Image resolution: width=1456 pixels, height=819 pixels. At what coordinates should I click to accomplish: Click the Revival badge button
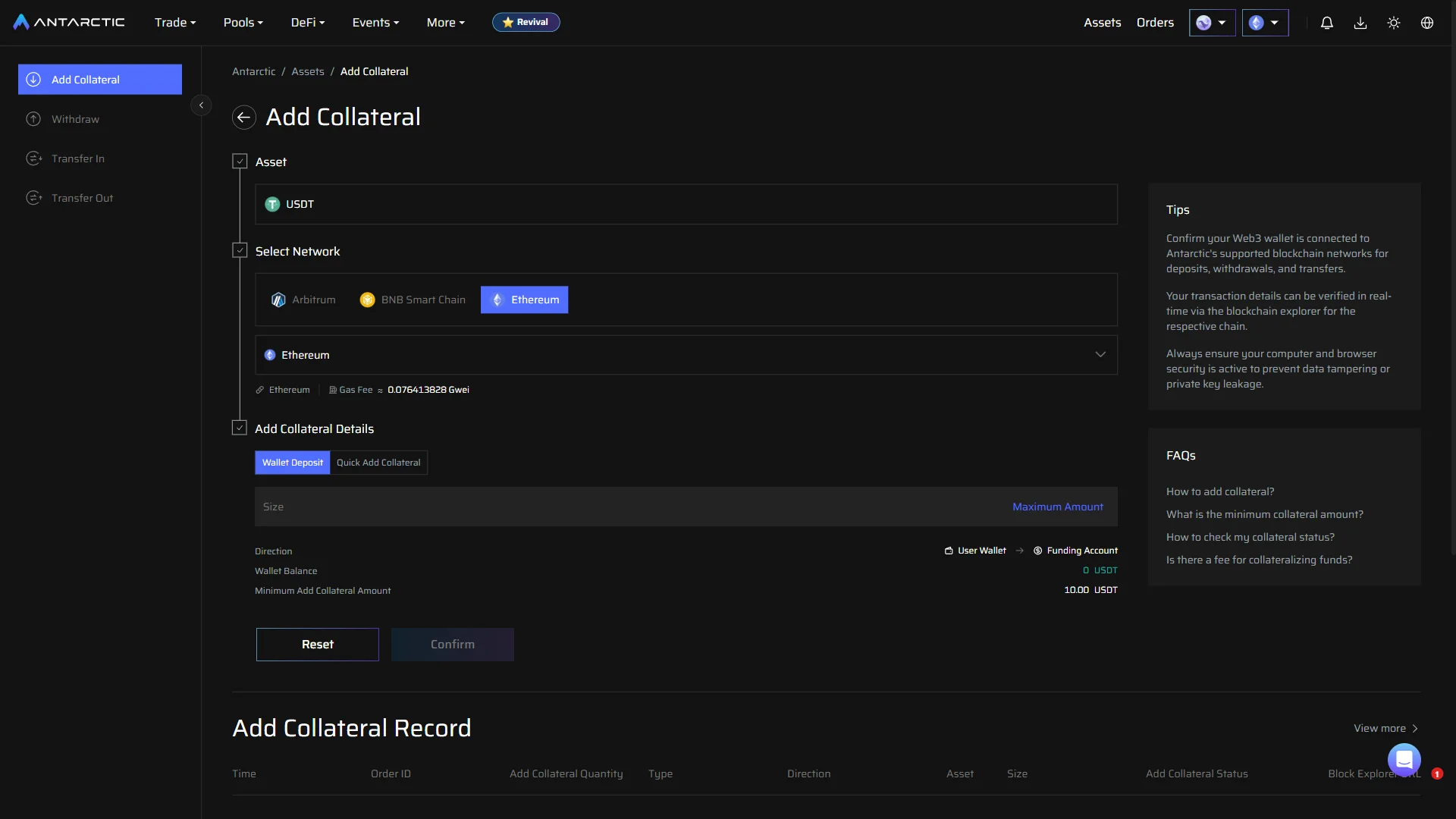coord(526,22)
